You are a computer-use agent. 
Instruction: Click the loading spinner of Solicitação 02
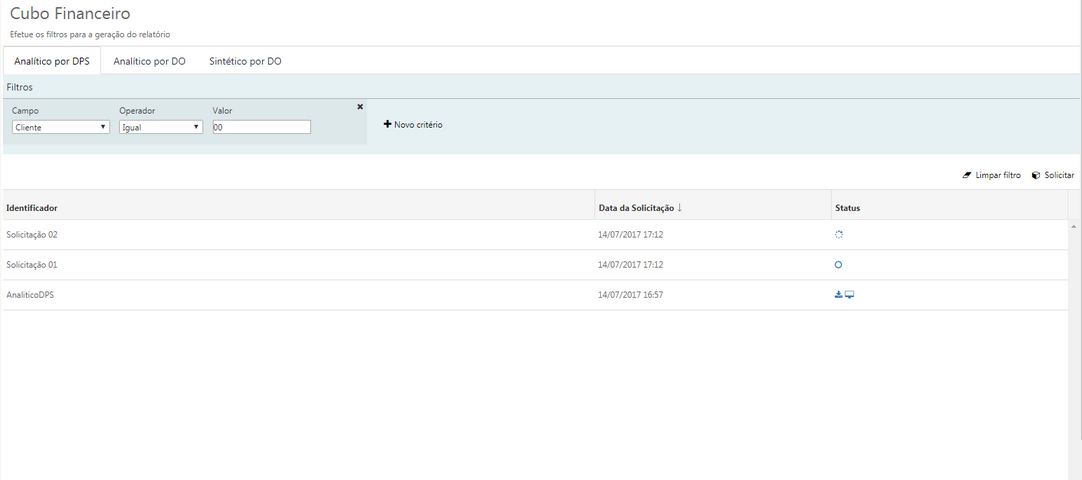point(839,235)
